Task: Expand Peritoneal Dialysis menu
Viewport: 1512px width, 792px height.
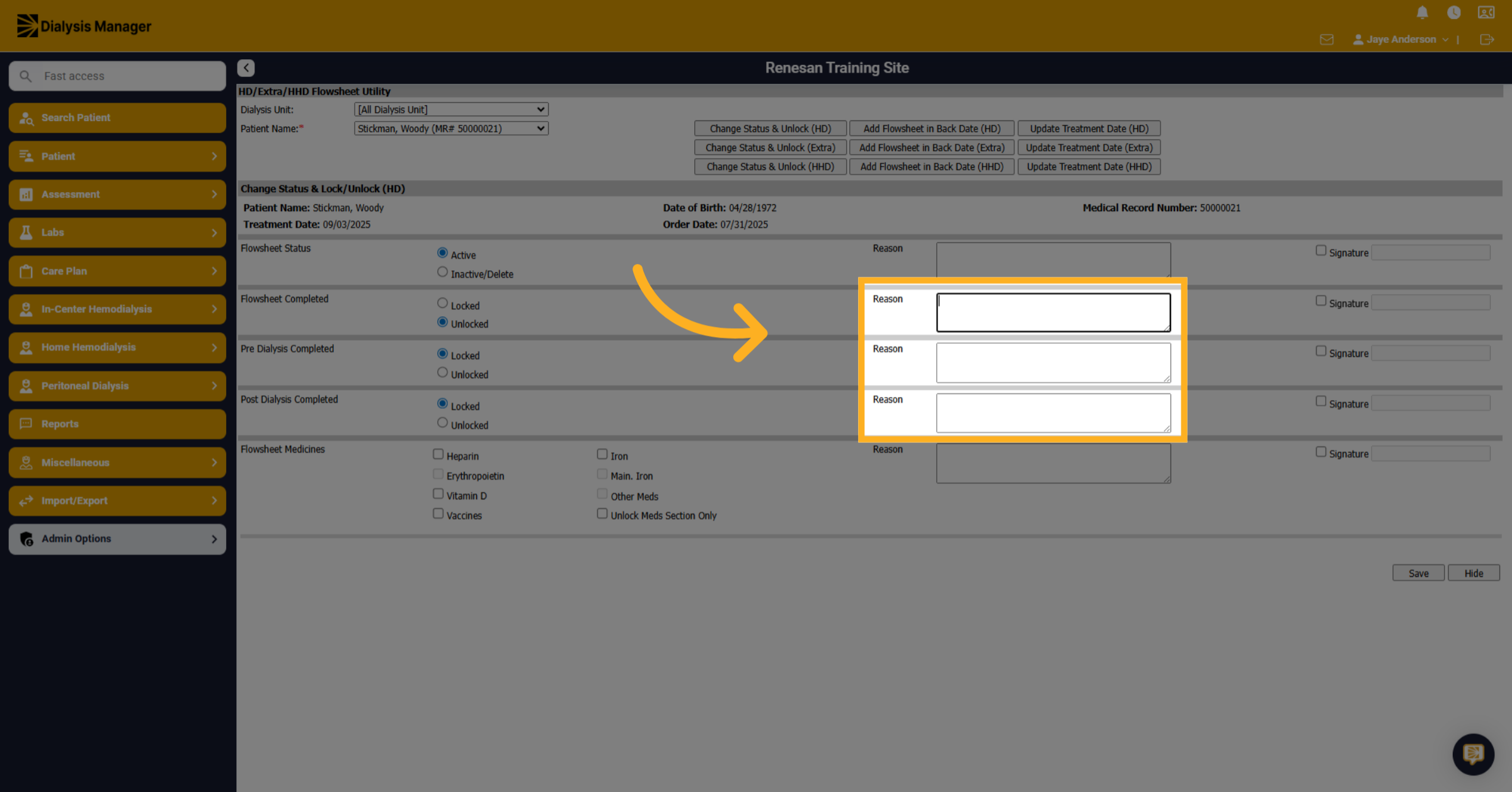Action: [117, 386]
